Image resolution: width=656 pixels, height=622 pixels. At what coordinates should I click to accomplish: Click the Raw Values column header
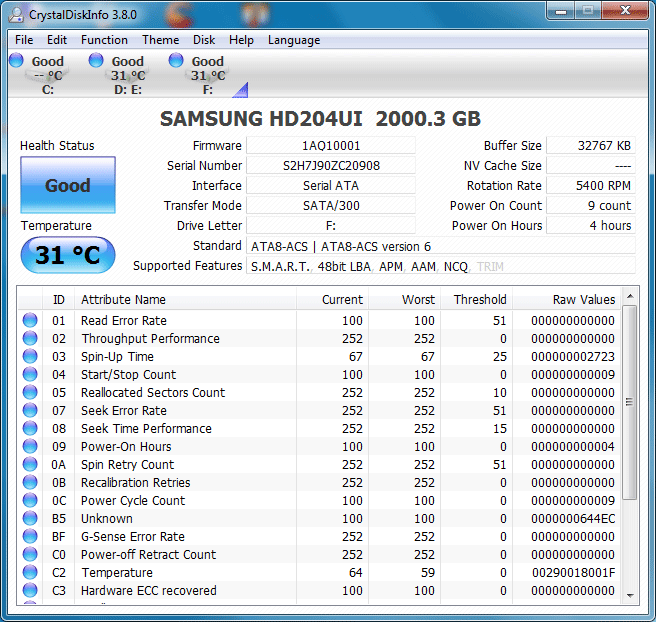point(566,299)
